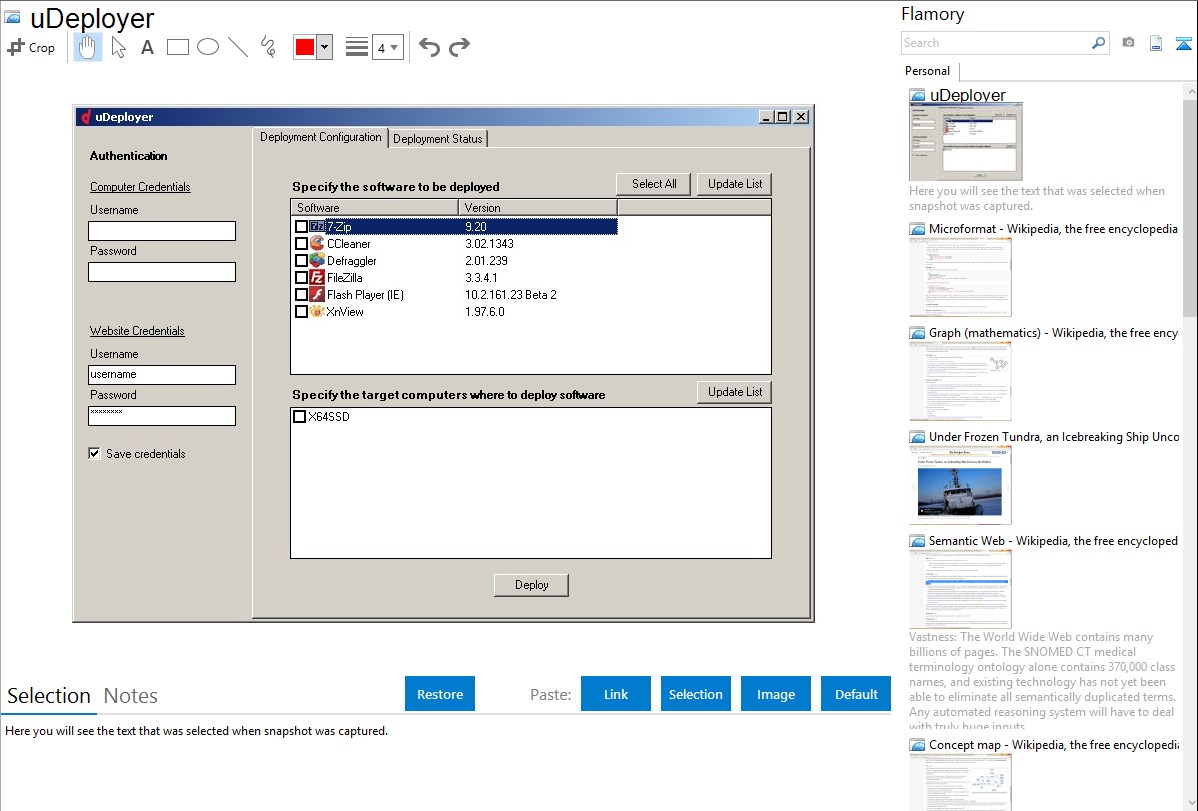Pick the rectangle shape tool
The image size is (1198, 811).
tap(177, 47)
